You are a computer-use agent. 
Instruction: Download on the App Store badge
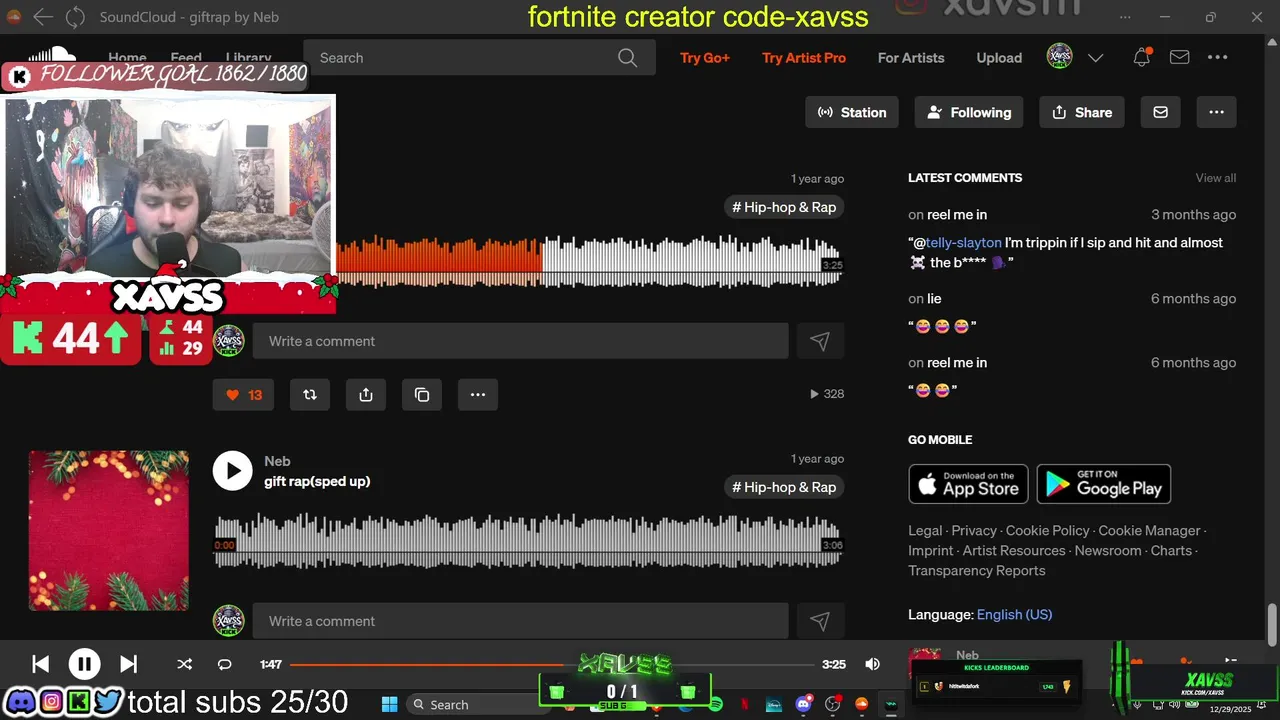click(x=969, y=484)
